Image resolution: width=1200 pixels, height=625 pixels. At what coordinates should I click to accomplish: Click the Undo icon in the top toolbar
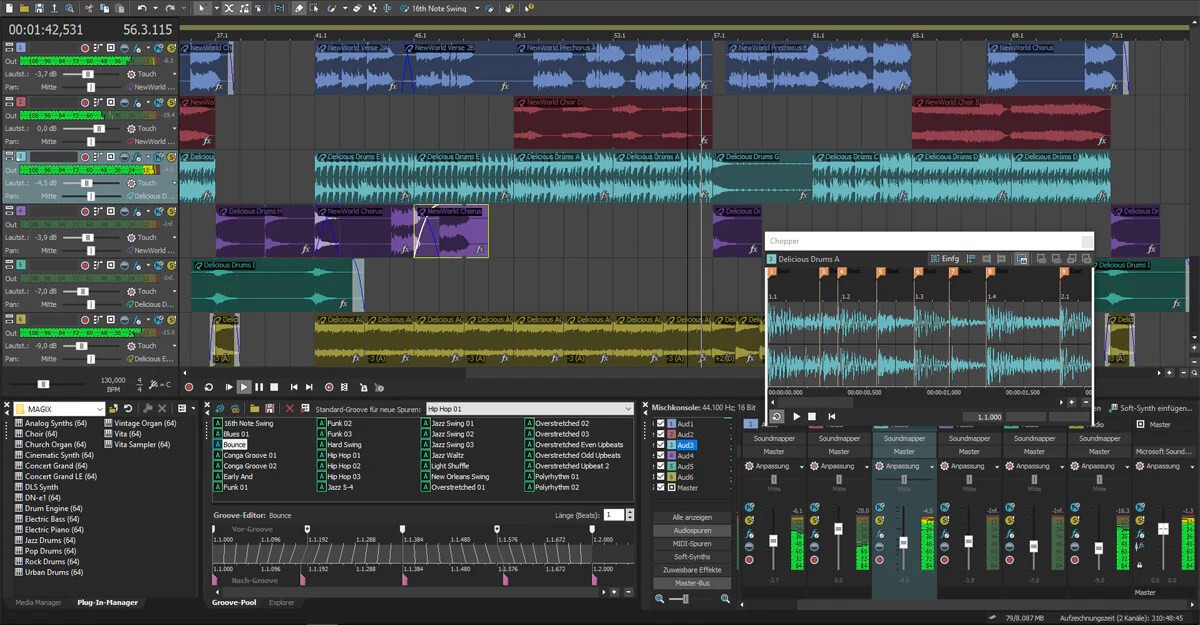click(140, 7)
